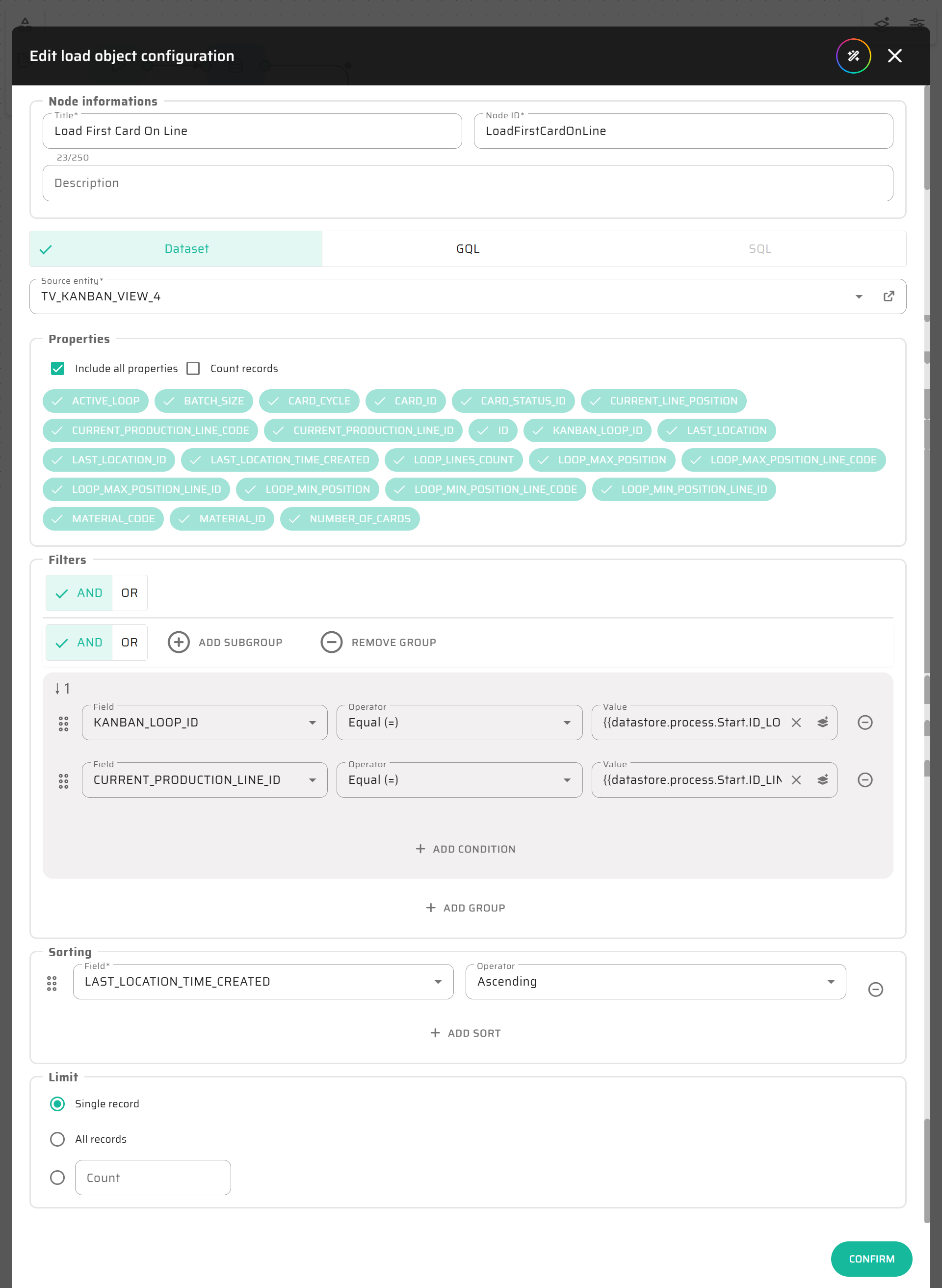Open source entity in external link icon
Viewport: 942px width, 1288px height.
(889, 296)
